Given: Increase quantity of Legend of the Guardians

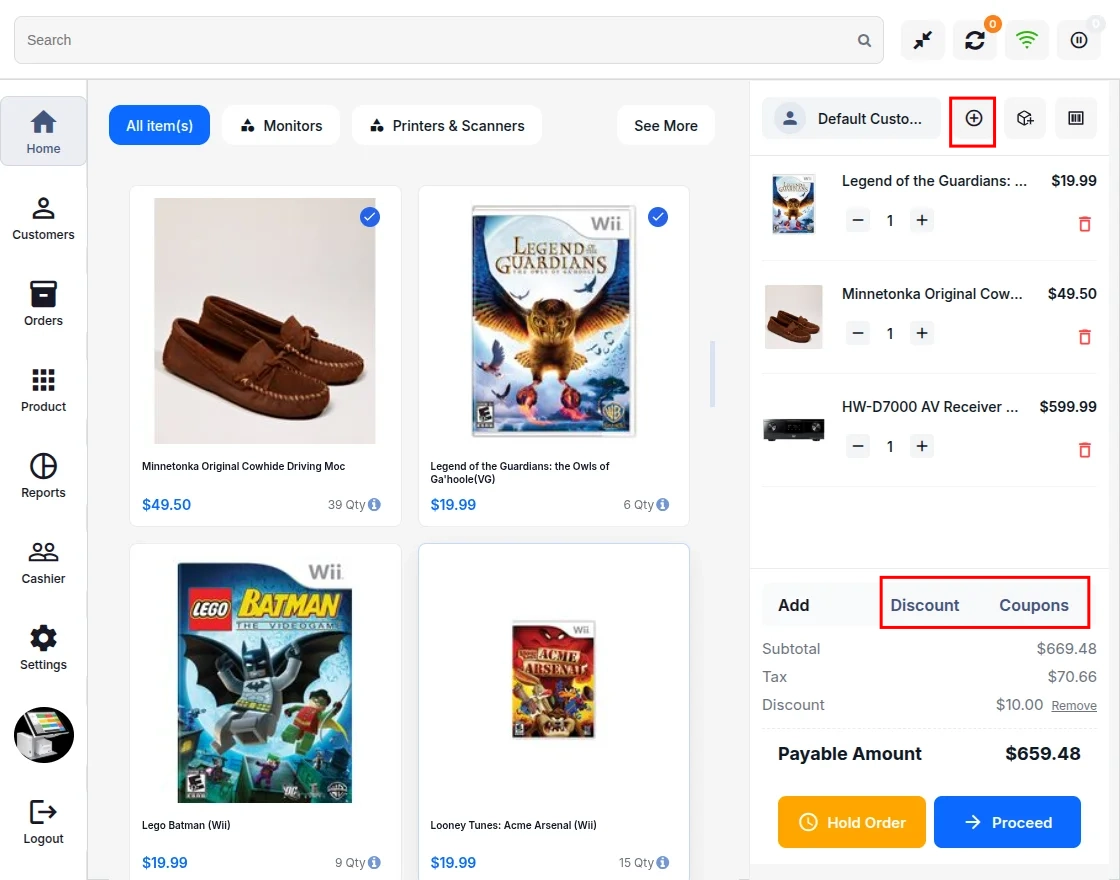Looking at the screenshot, I should coord(922,220).
